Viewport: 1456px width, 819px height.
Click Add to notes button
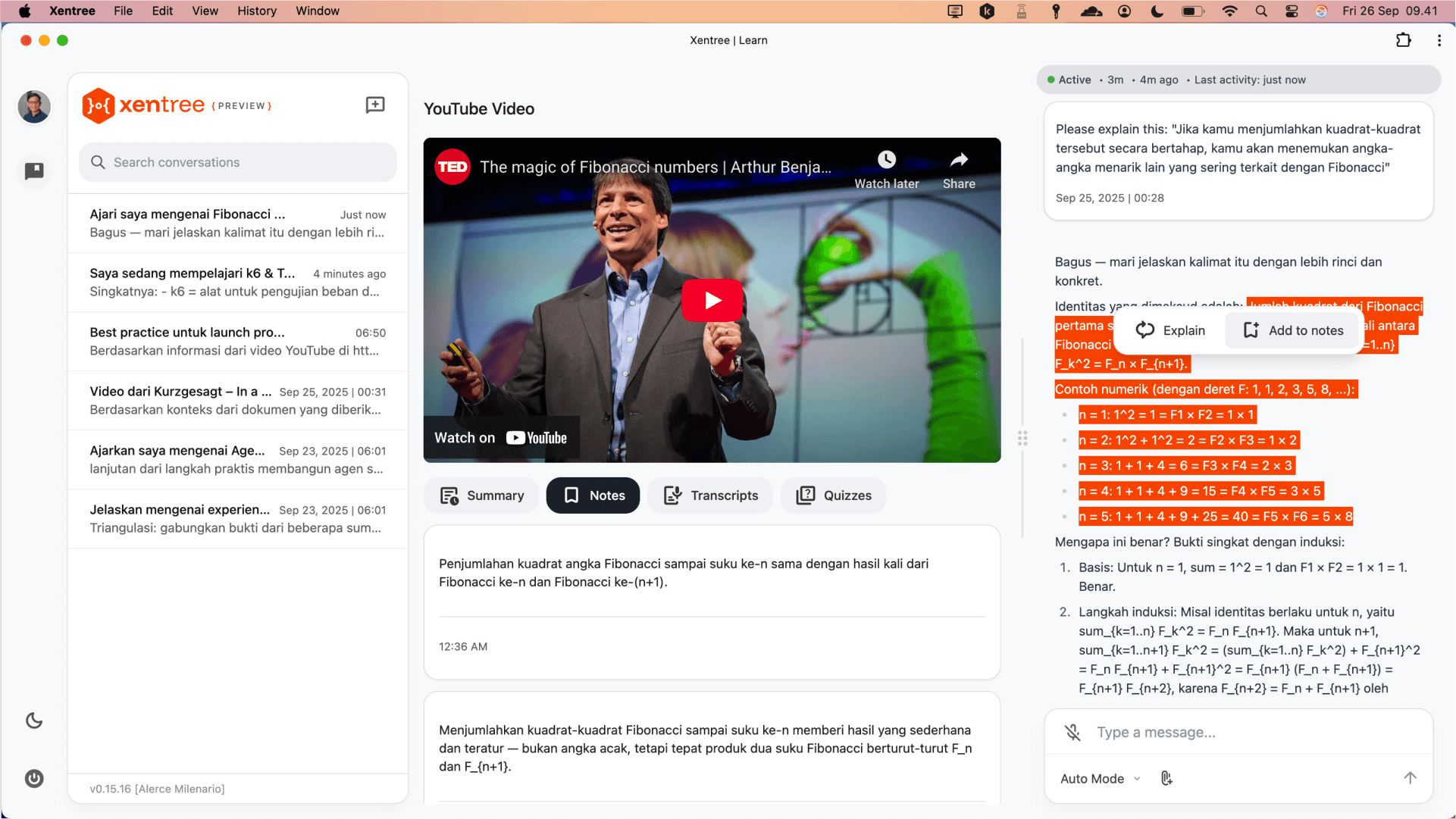(1292, 330)
